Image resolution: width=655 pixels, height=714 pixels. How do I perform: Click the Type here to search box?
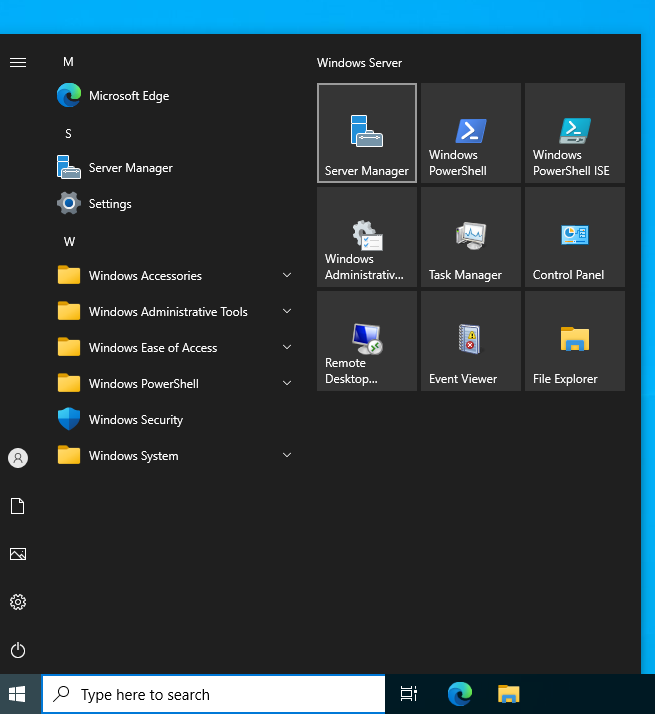click(214, 694)
